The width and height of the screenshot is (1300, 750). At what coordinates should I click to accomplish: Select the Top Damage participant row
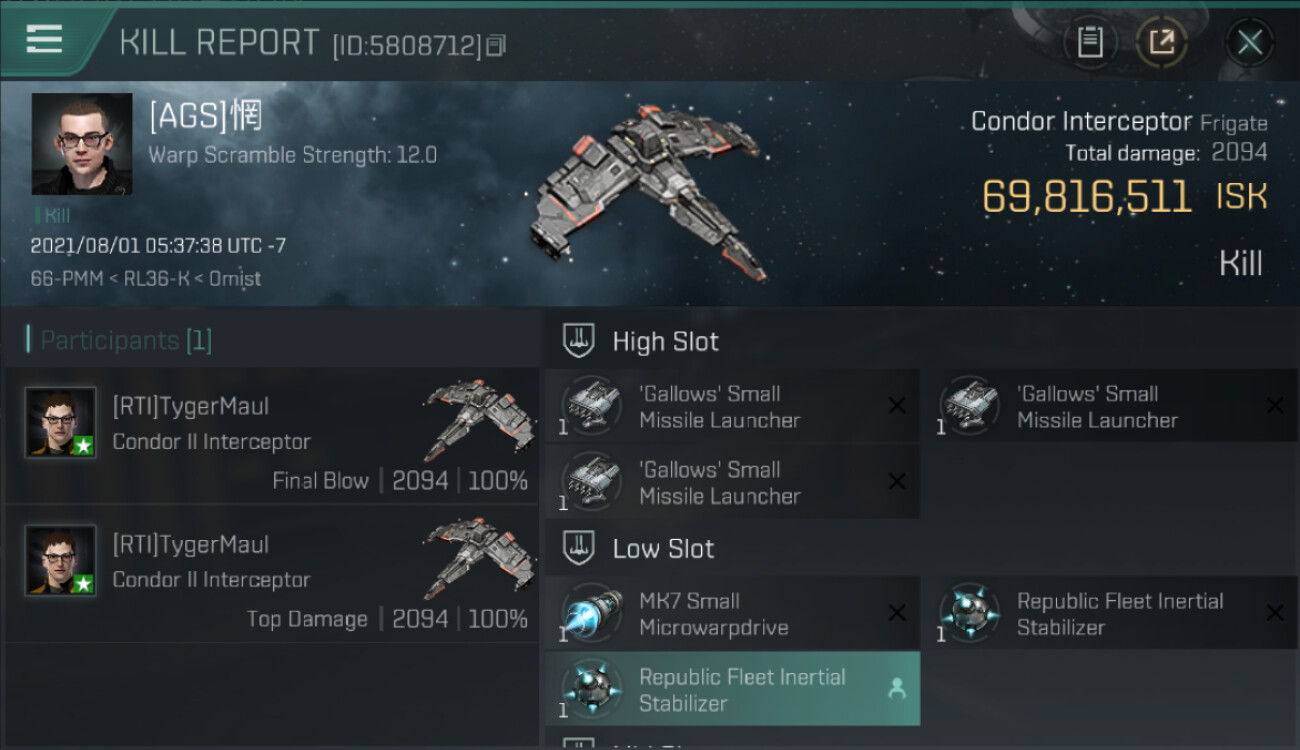(x=272, y=574)
